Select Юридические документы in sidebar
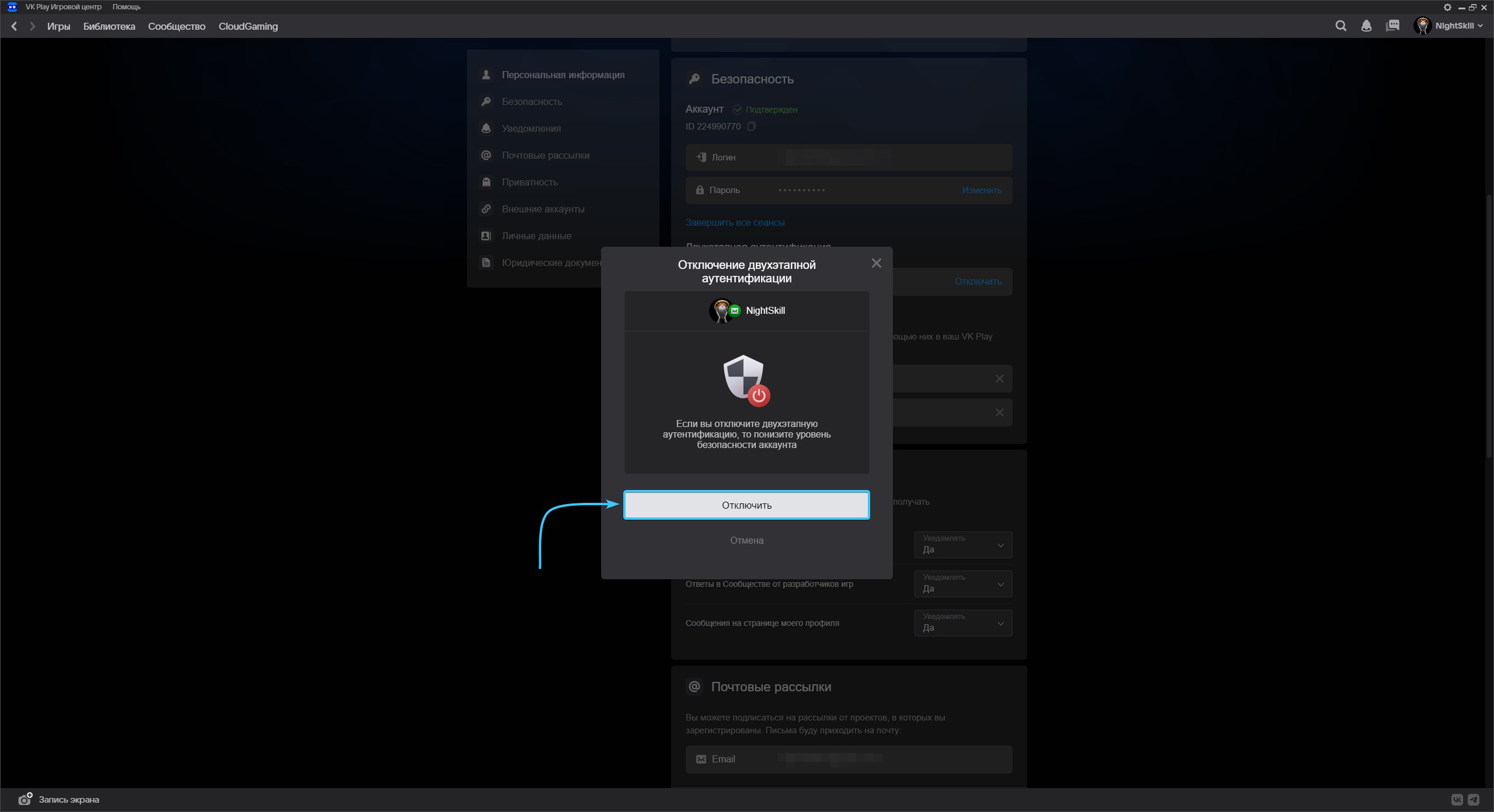The width and height of the screenshot is (1494, 812). click(x=551, y=262)
